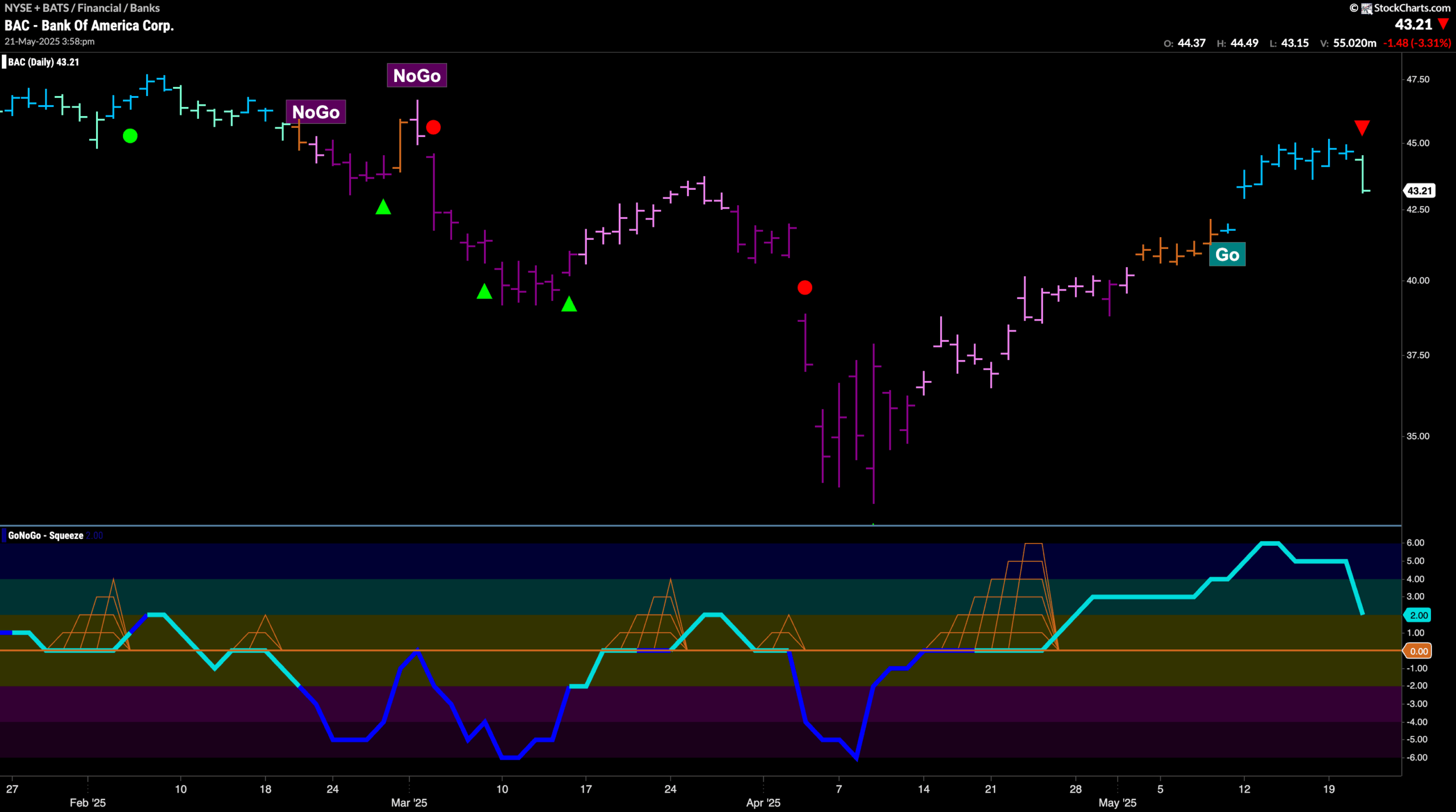The image size is (1456, 812).
Task: Click the 21-May-2025 3:58pm timestamp
Action: pos(49,42)
